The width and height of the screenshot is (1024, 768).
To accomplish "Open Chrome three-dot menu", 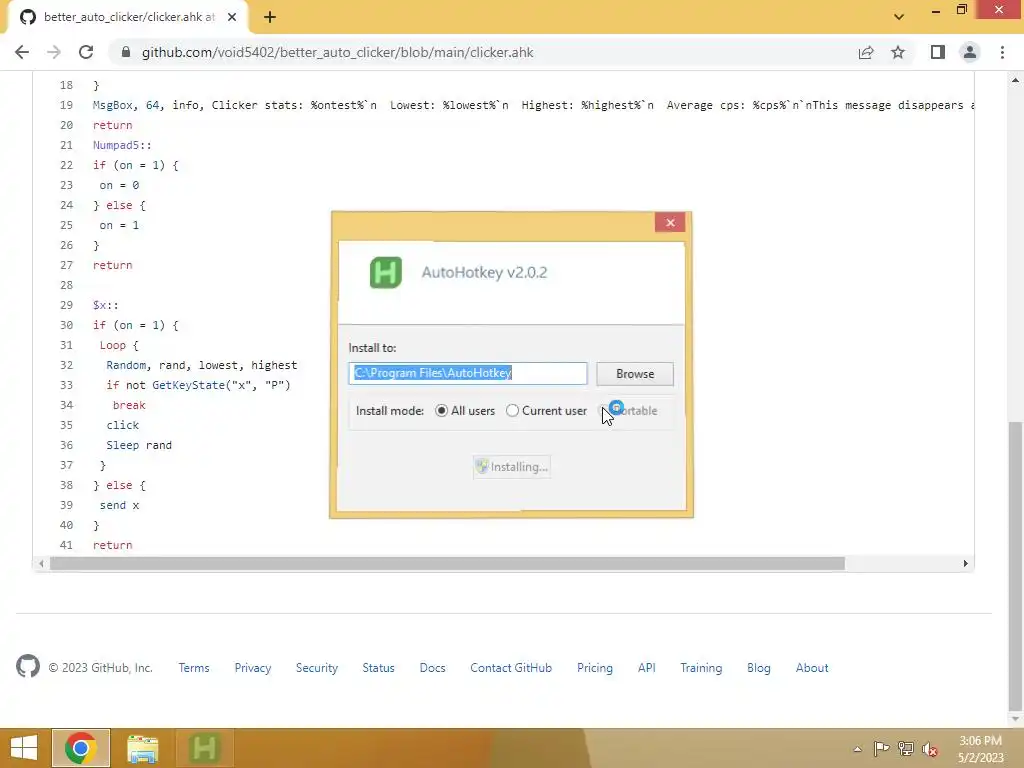I will pos(1002,52).
